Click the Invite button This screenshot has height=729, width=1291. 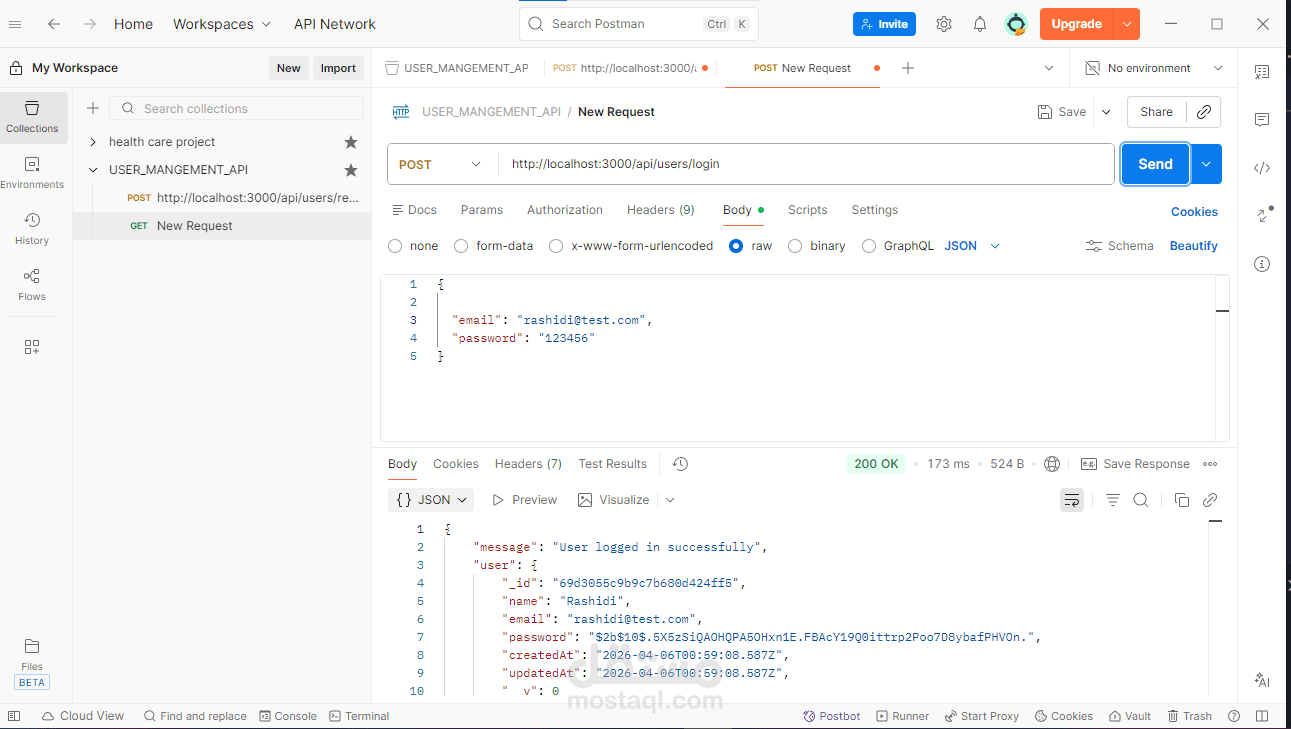click(x=884, y=24)
